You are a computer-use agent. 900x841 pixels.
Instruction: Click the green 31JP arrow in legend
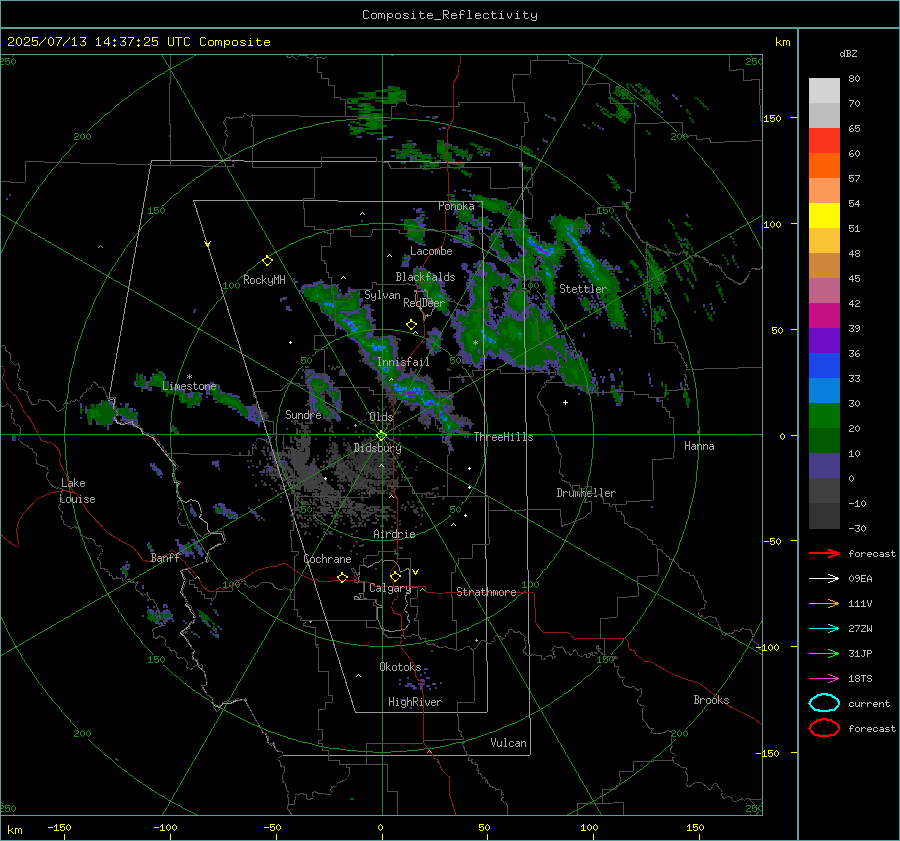[824, 653]
